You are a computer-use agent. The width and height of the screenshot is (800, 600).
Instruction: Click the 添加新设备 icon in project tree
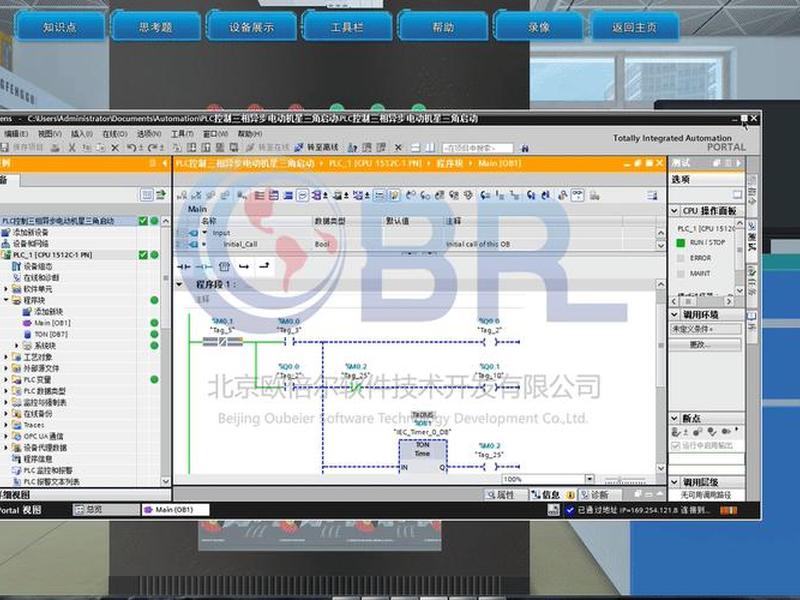click(x=6, y=232)
